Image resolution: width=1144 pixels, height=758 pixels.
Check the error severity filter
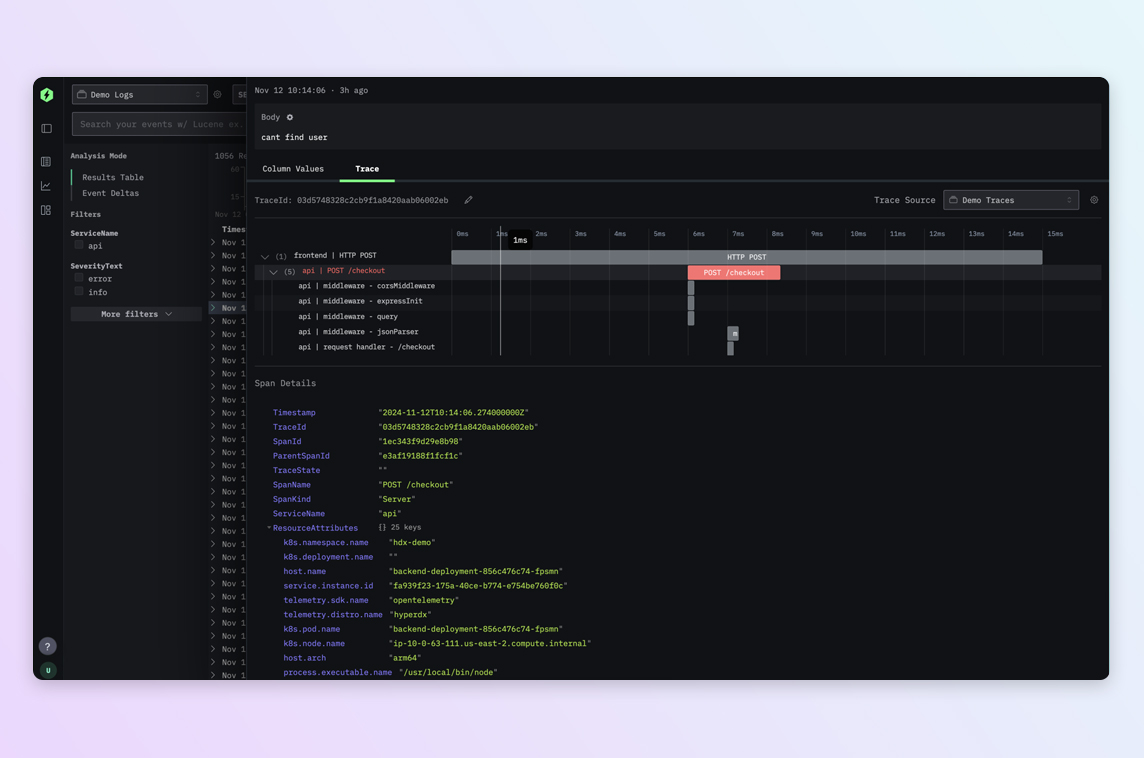point(79,278)
